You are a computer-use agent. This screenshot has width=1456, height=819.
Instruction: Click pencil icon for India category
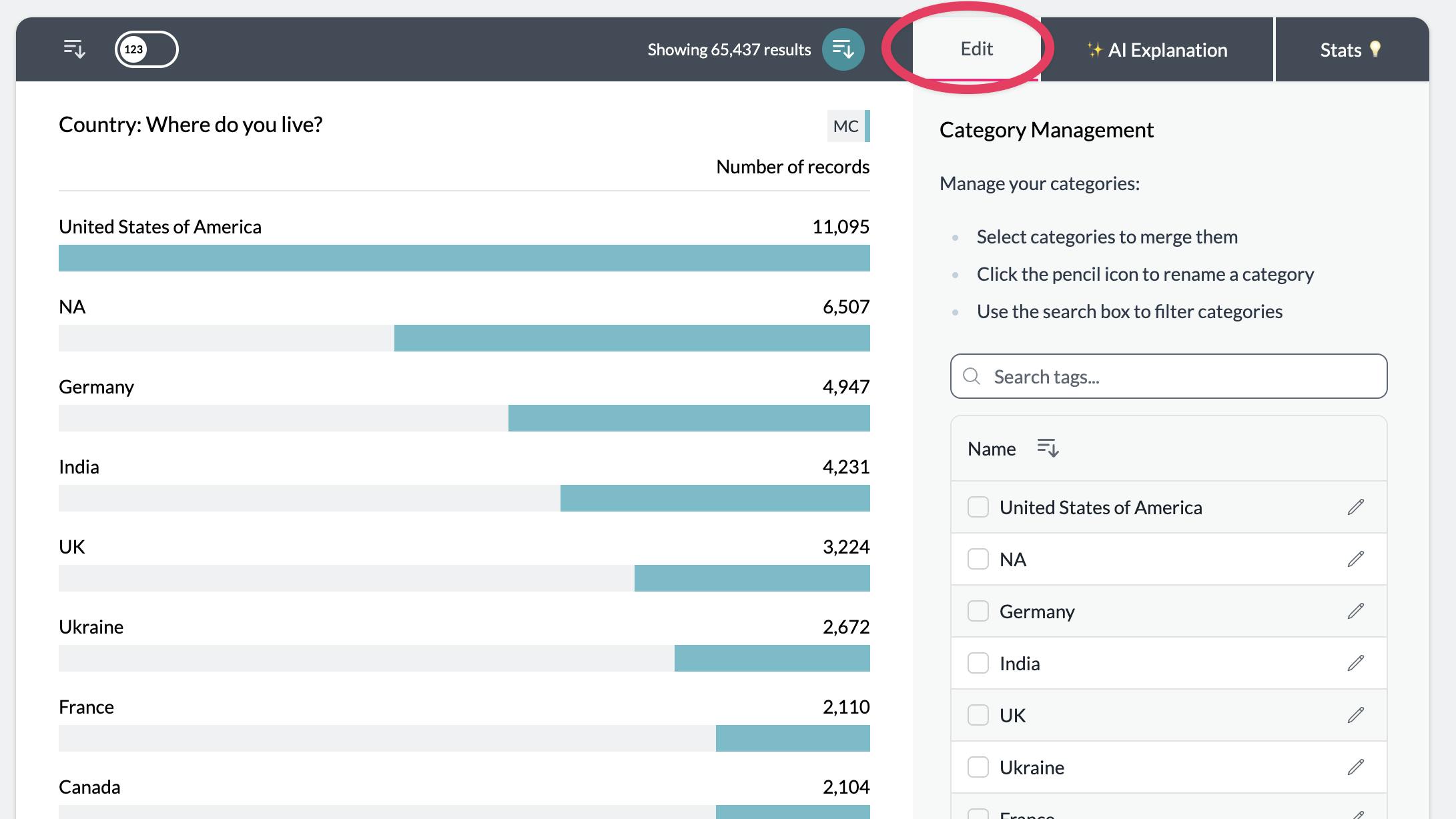[x=1355, y=663]
